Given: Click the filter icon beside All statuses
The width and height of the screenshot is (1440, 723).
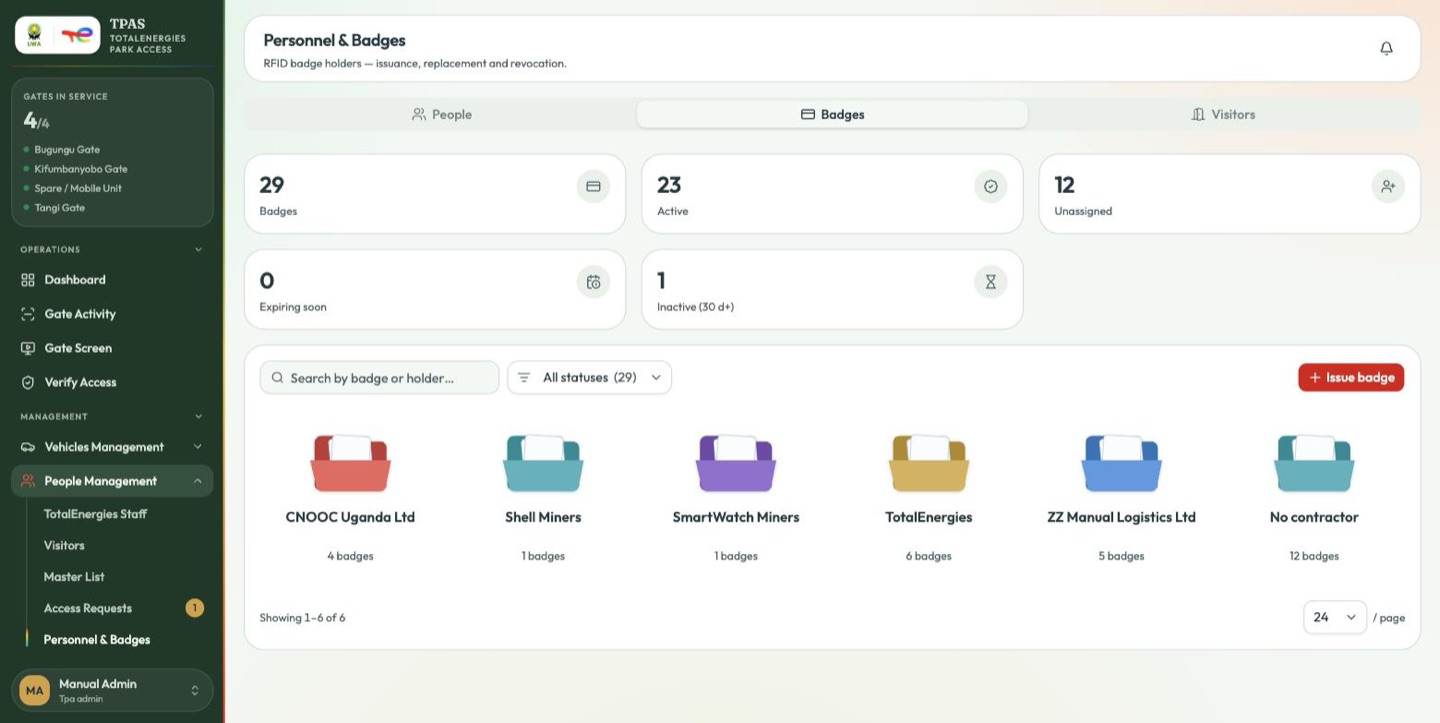Looking at the screenshot, I should (524, 378).
